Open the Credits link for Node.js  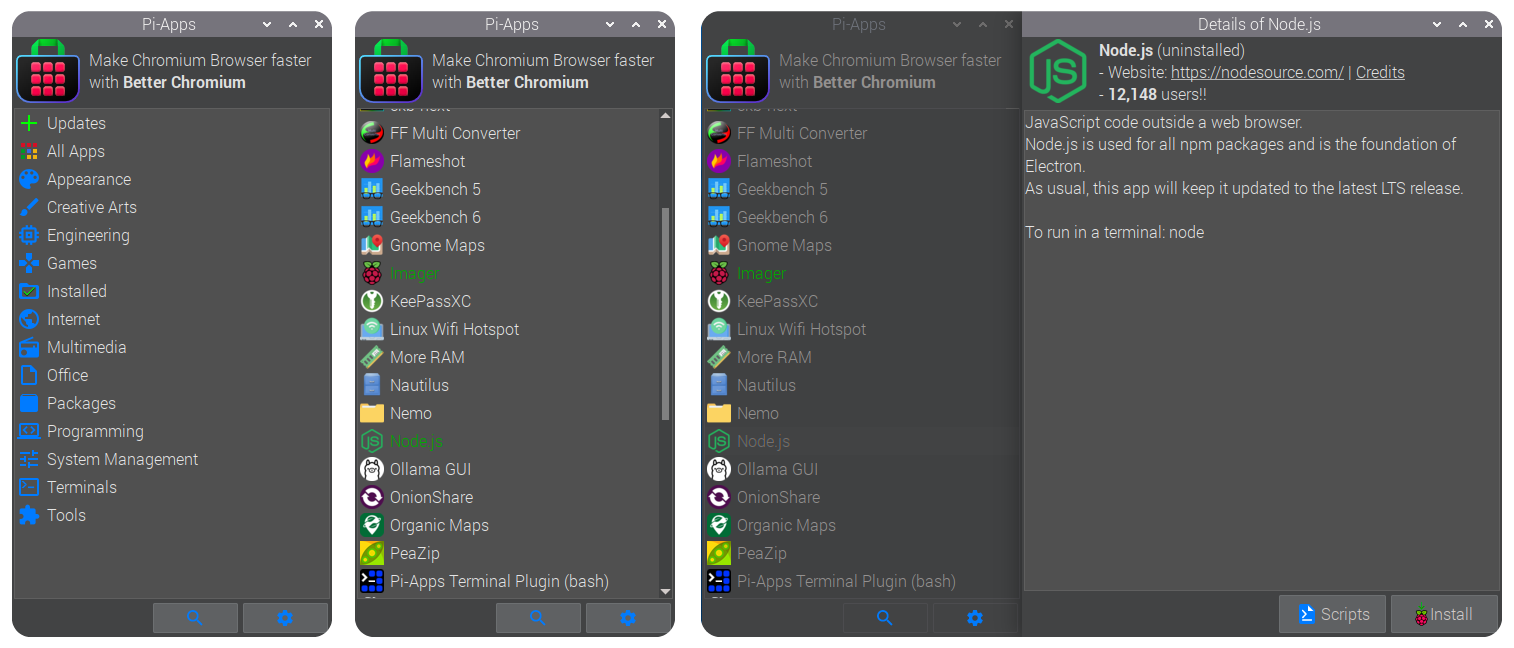pyautogui.click(x=1380, y=72)
